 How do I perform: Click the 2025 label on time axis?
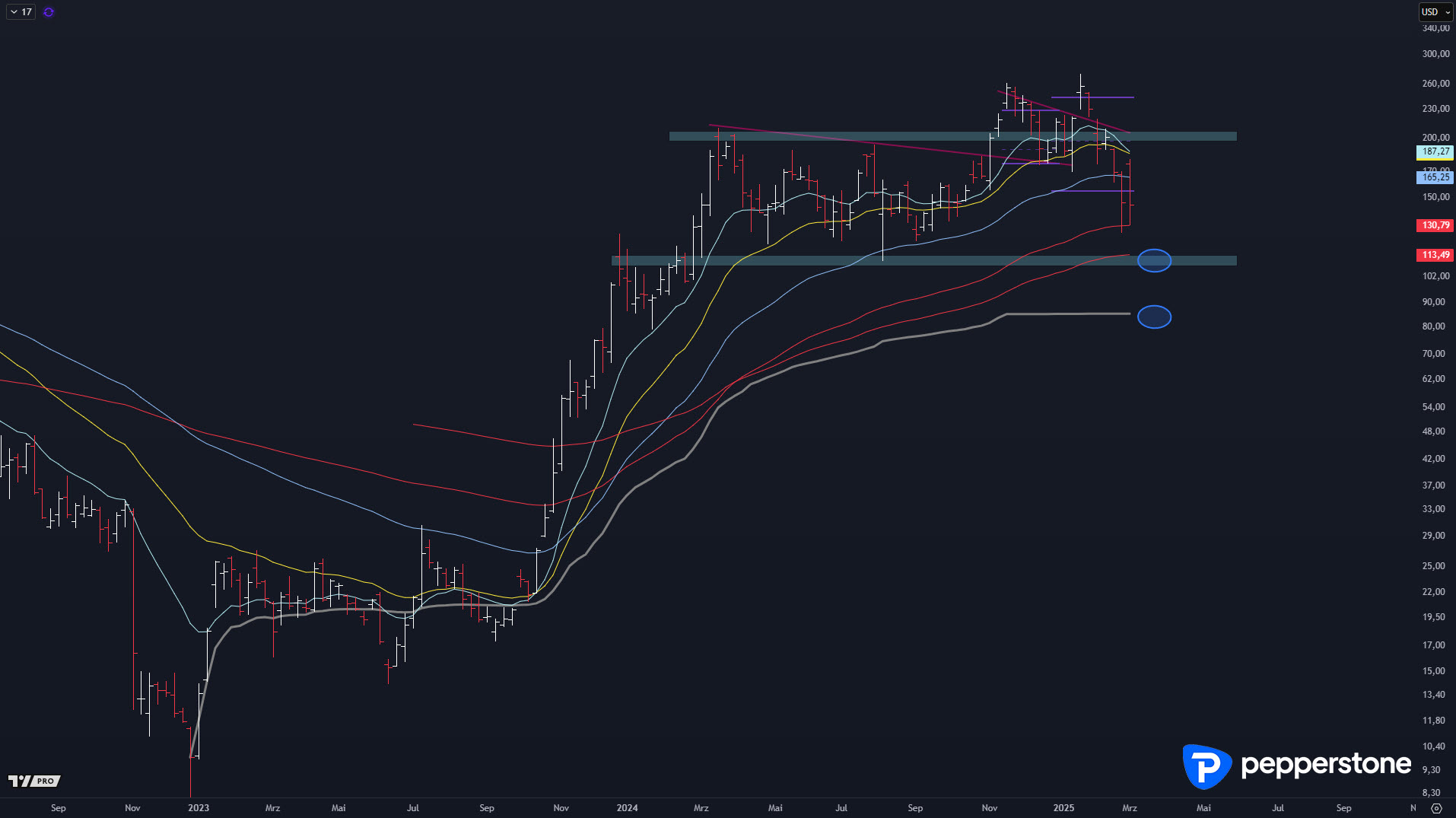tap(1063, 808)
